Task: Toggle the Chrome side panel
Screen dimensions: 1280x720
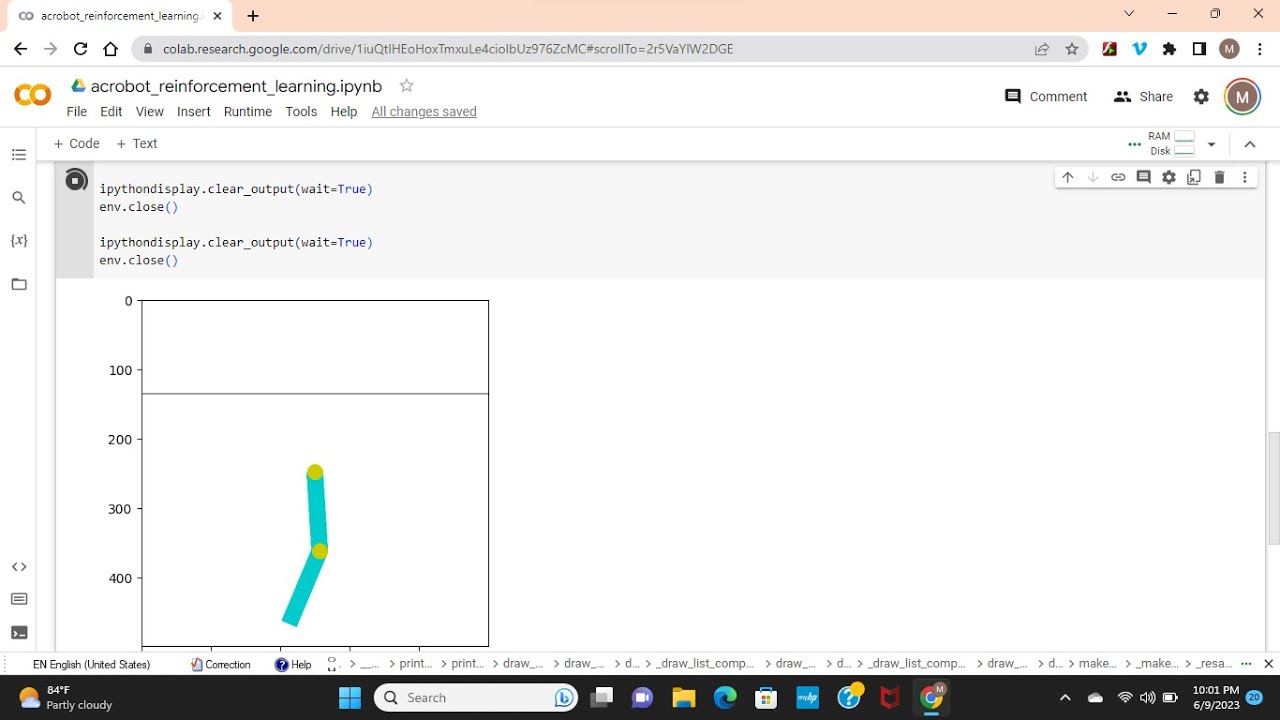Action: (1200, 49)
